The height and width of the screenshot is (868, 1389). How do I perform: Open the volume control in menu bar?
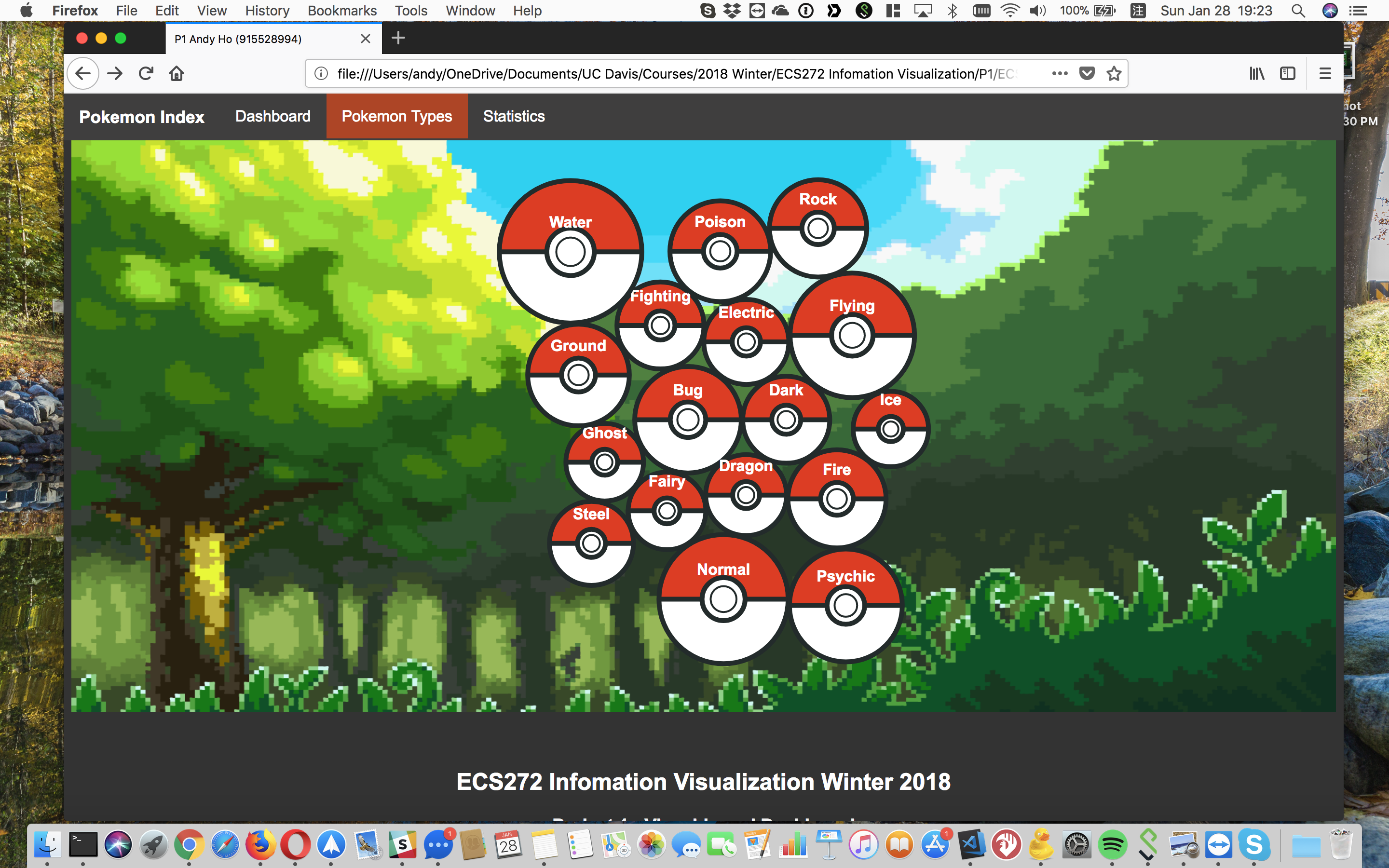pos(1038,10)
